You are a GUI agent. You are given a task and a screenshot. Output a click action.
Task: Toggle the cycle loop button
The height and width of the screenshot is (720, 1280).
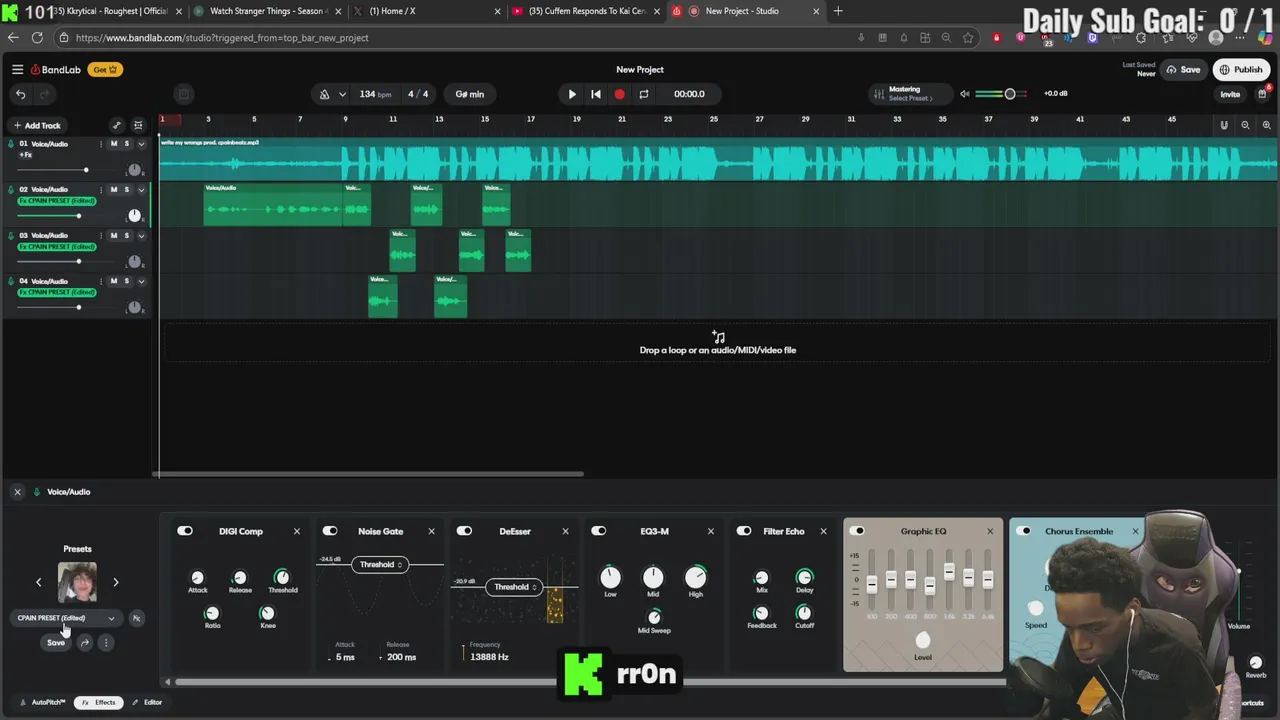[644, 94]
